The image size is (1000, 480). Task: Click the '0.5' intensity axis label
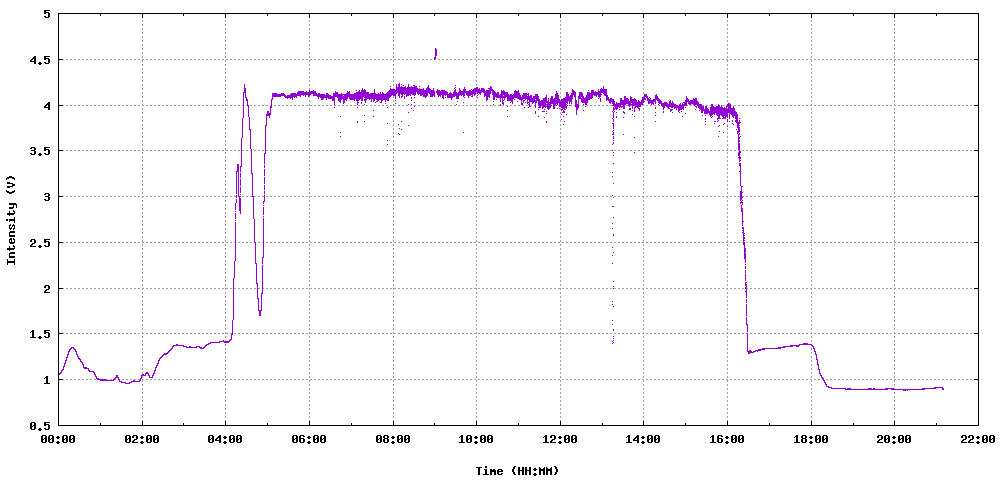tap(41, 425)
